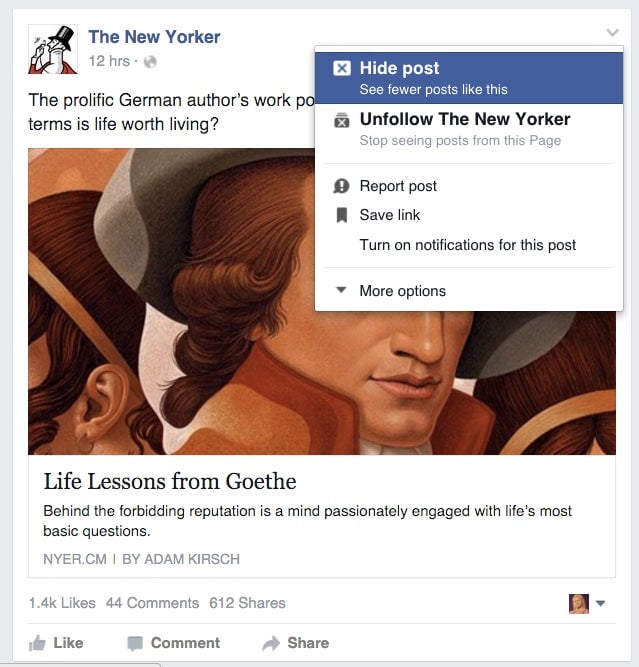Turn on notifications for this post
Screen dimensions: 639x667
[468, 245]
